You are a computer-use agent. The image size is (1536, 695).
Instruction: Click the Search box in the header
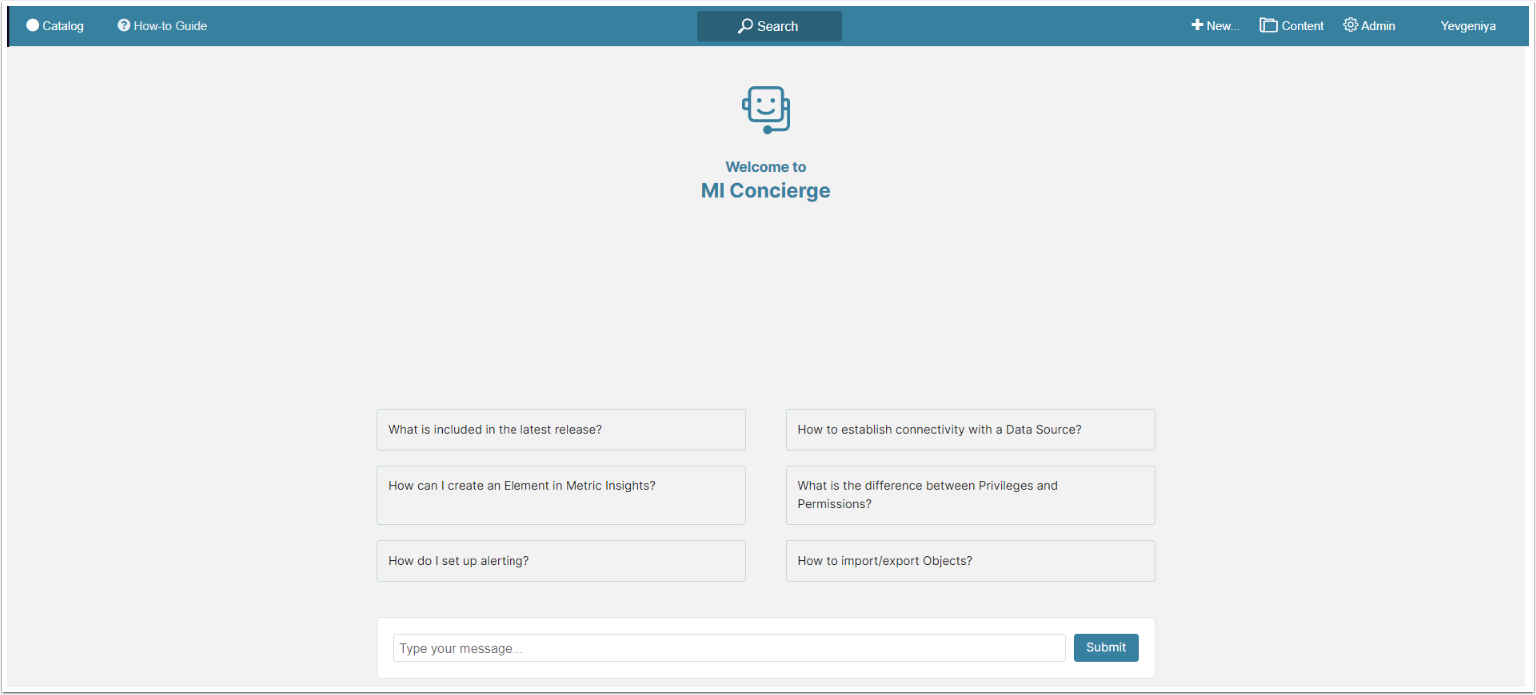[x=769, y=26]
